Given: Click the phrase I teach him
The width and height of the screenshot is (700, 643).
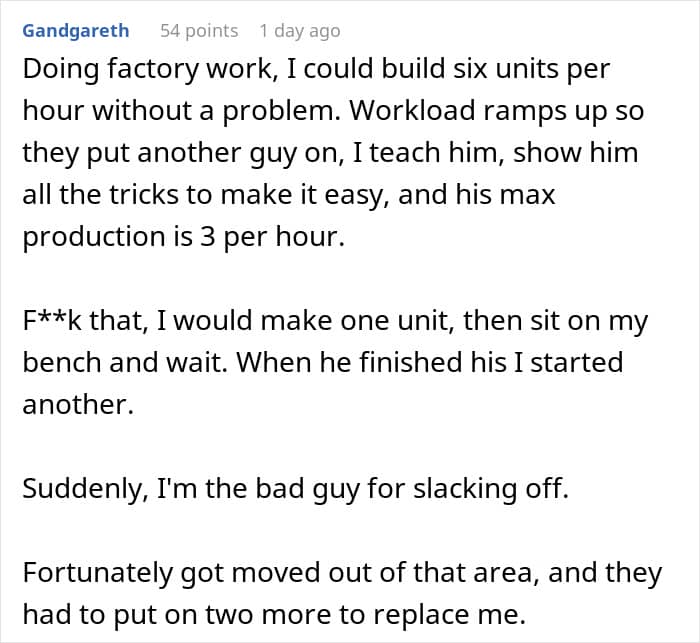Looking at the screenshot, I should [x=428, y=153].
